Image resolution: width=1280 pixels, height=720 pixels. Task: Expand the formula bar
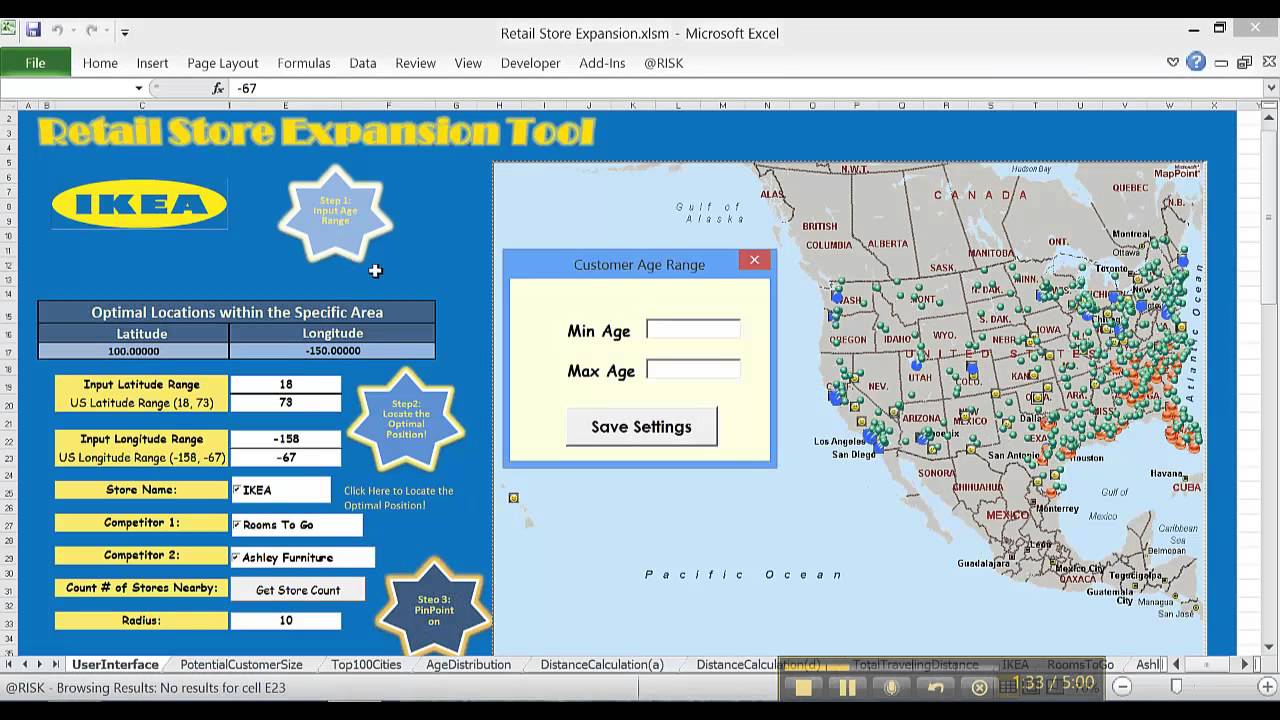[x=1270, y=88]
